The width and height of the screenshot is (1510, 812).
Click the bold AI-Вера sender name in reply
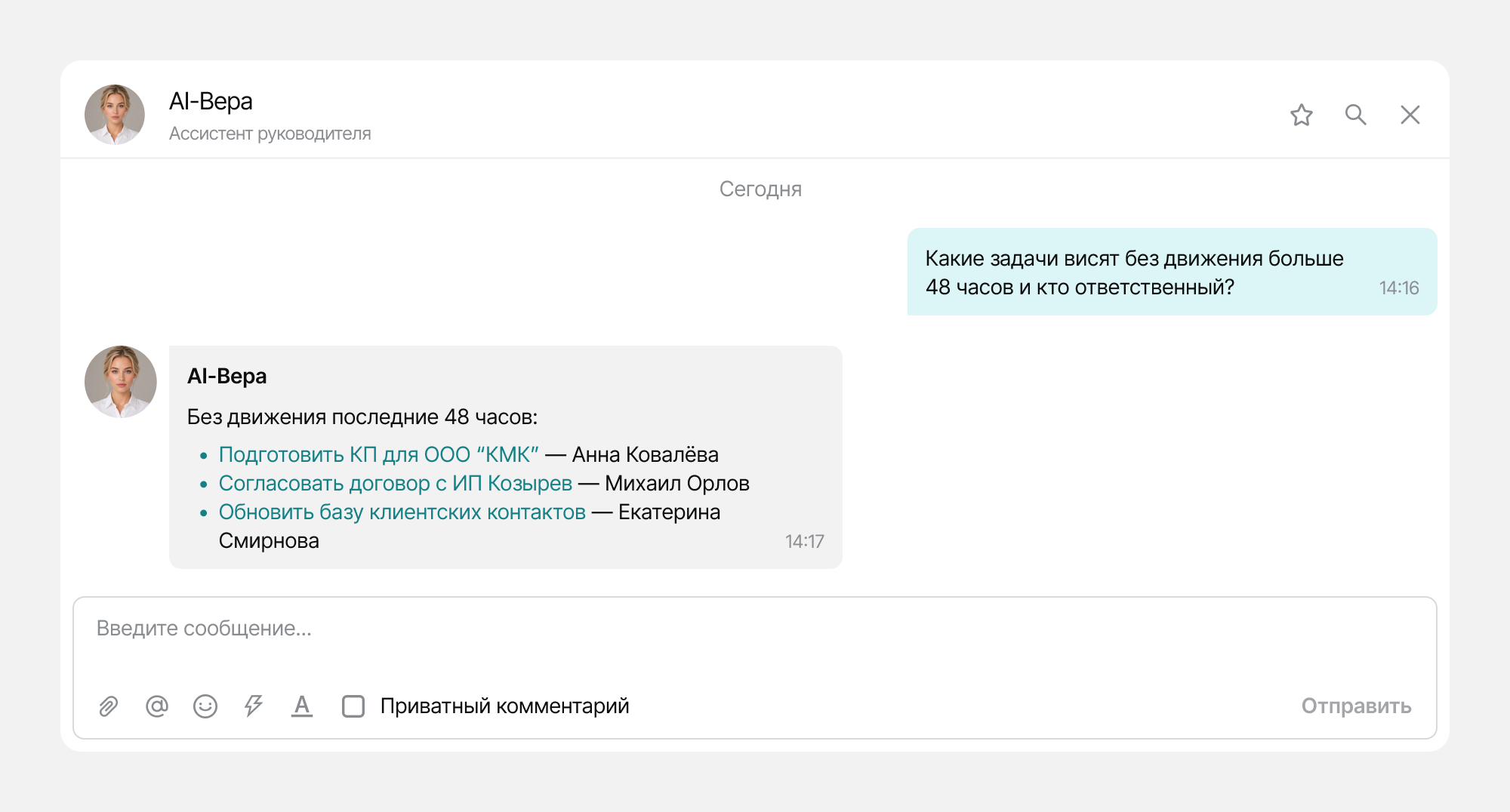[226, 376]
